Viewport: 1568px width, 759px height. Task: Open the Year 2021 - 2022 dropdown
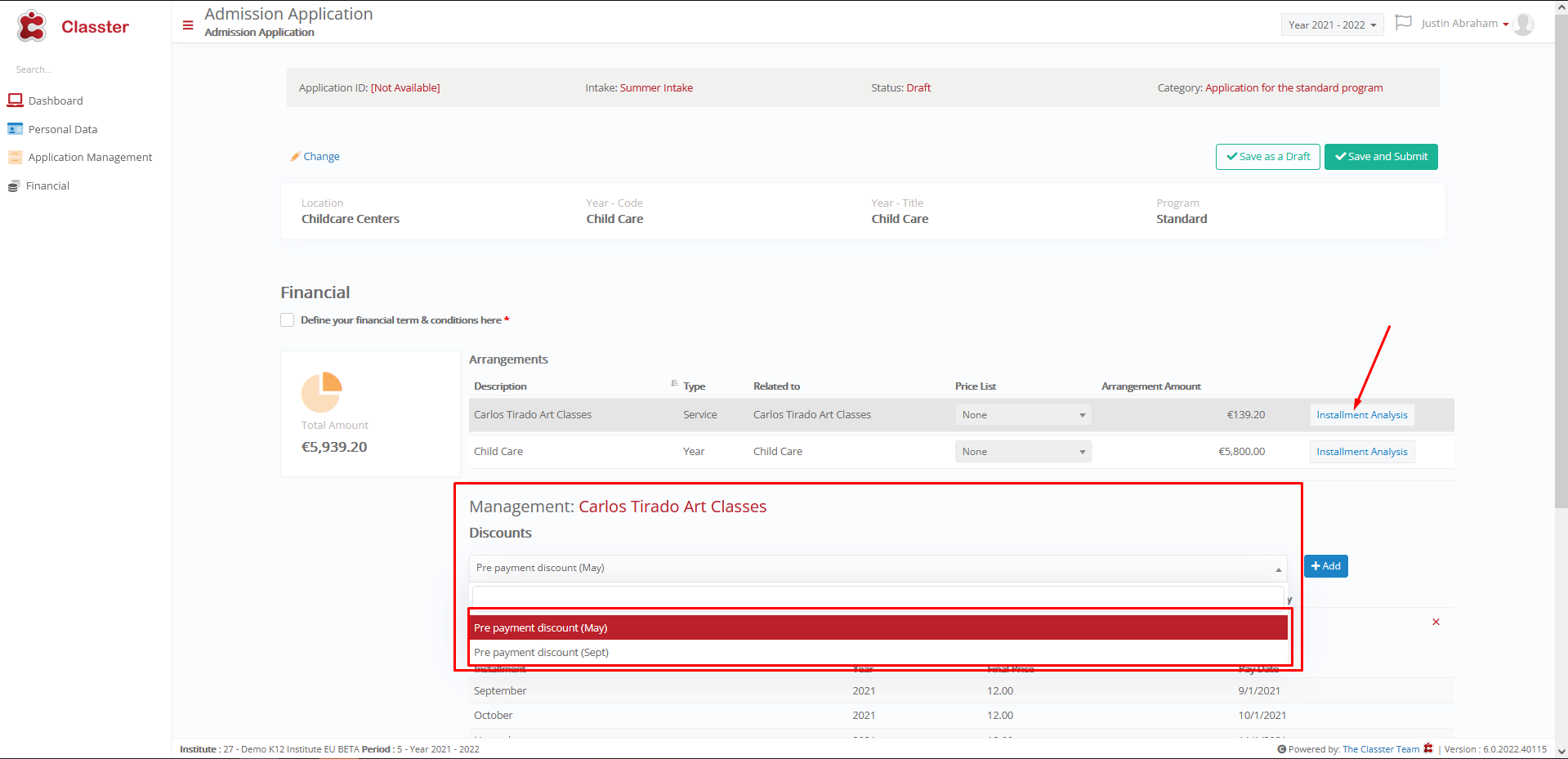pos(1332,25)
